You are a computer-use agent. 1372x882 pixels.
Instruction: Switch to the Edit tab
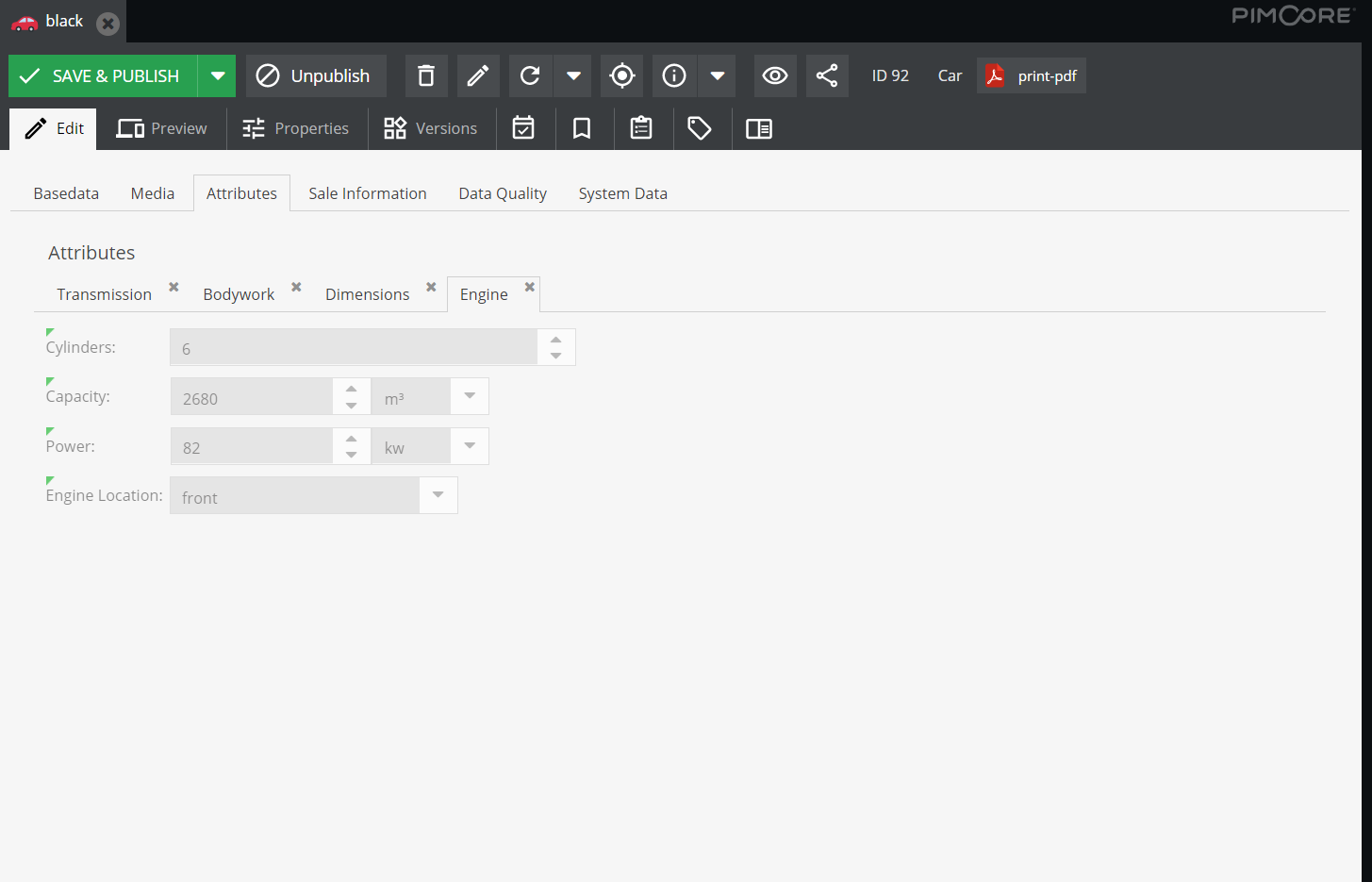pyautogui.click(x=54, y=129)
